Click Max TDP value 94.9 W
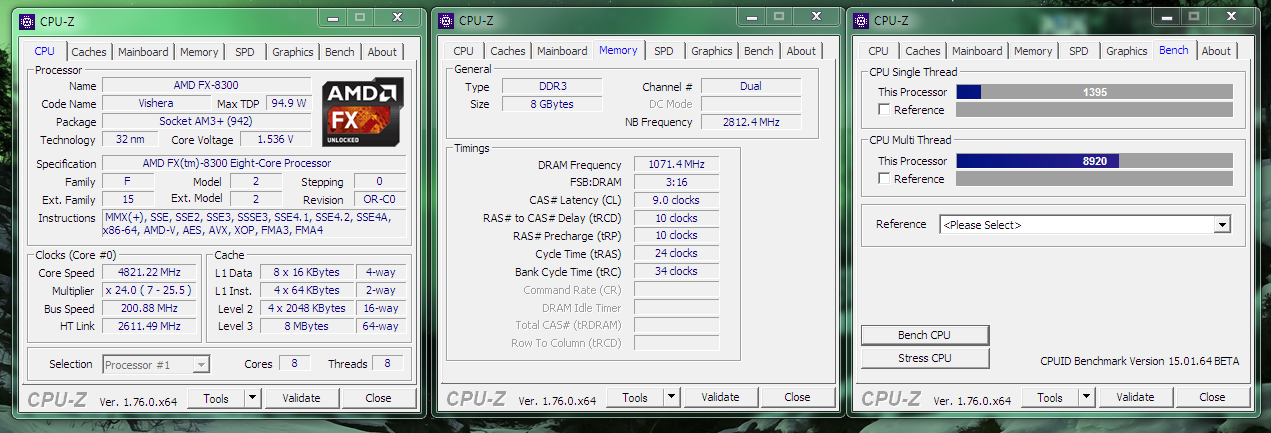This screenshot has height=433, width=1271. pyautogui.click(x=288, y=104)
